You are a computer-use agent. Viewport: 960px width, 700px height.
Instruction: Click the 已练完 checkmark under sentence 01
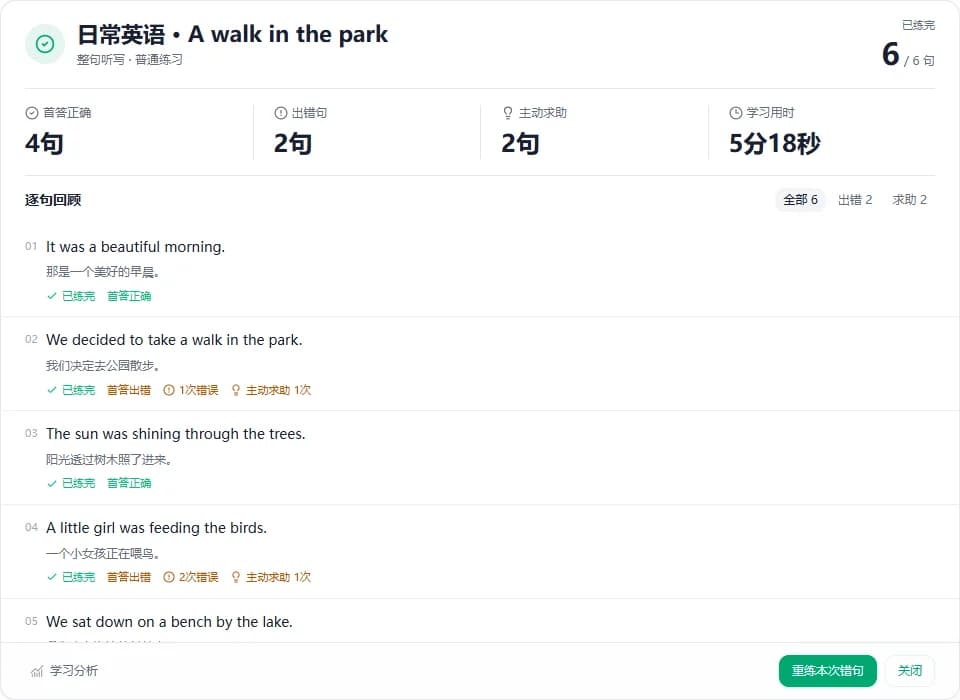click(52, 296)
